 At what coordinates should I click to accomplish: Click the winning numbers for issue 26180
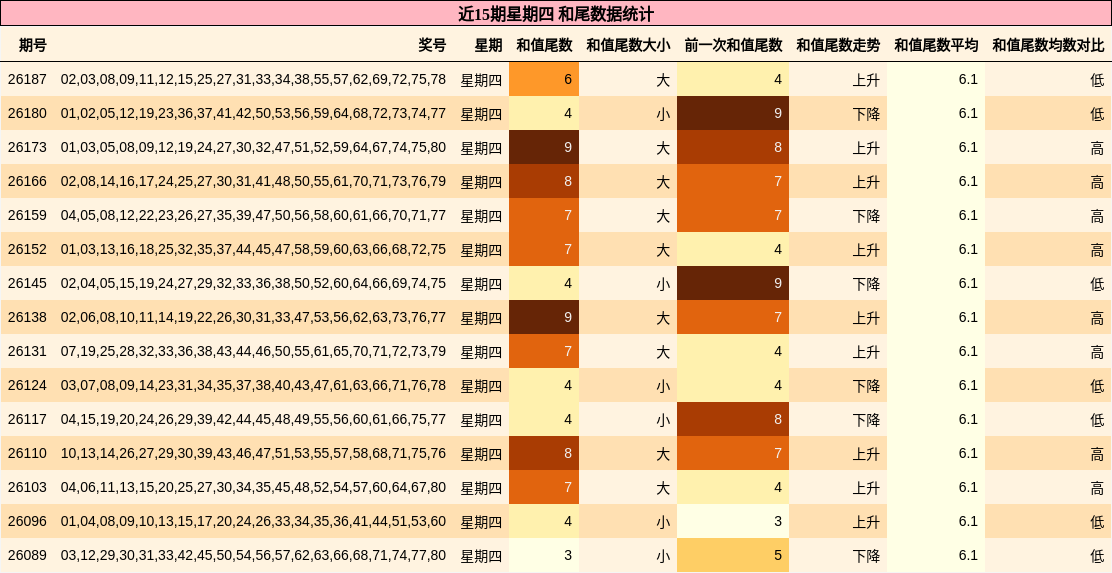pyautogui.click(x=253, y=113)
